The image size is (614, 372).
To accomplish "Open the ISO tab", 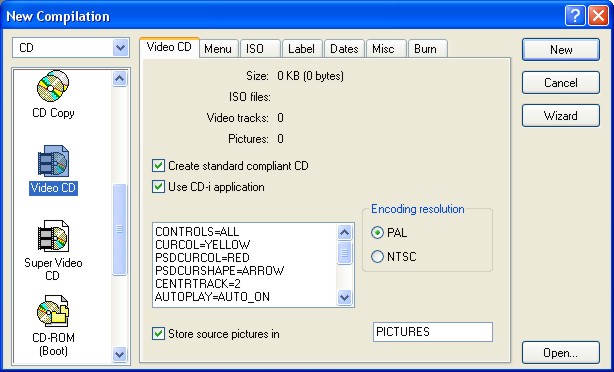I will [x=260, y=49].
